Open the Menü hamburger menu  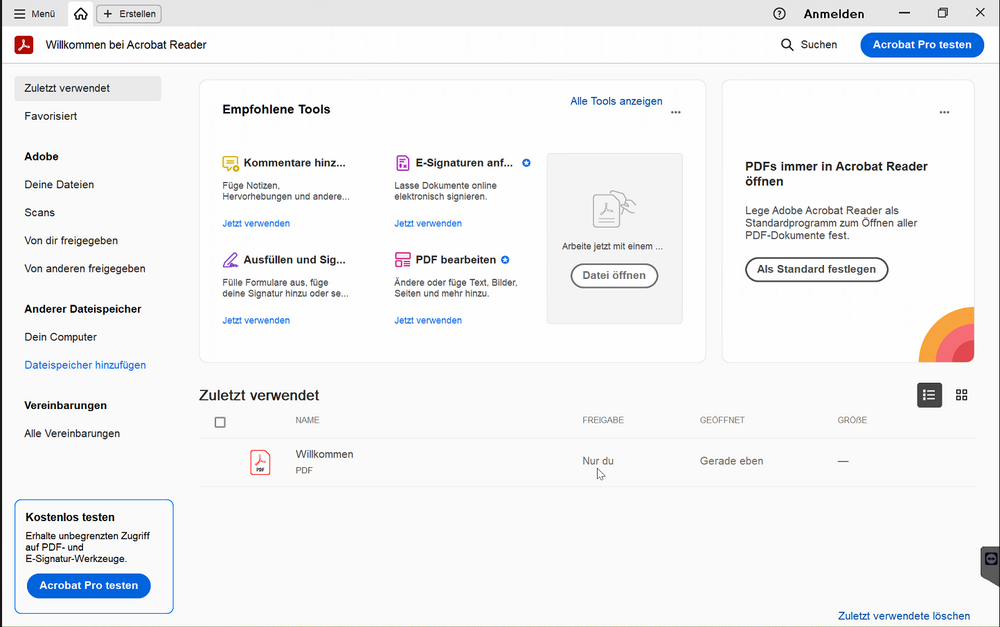[x=35, y=14]
